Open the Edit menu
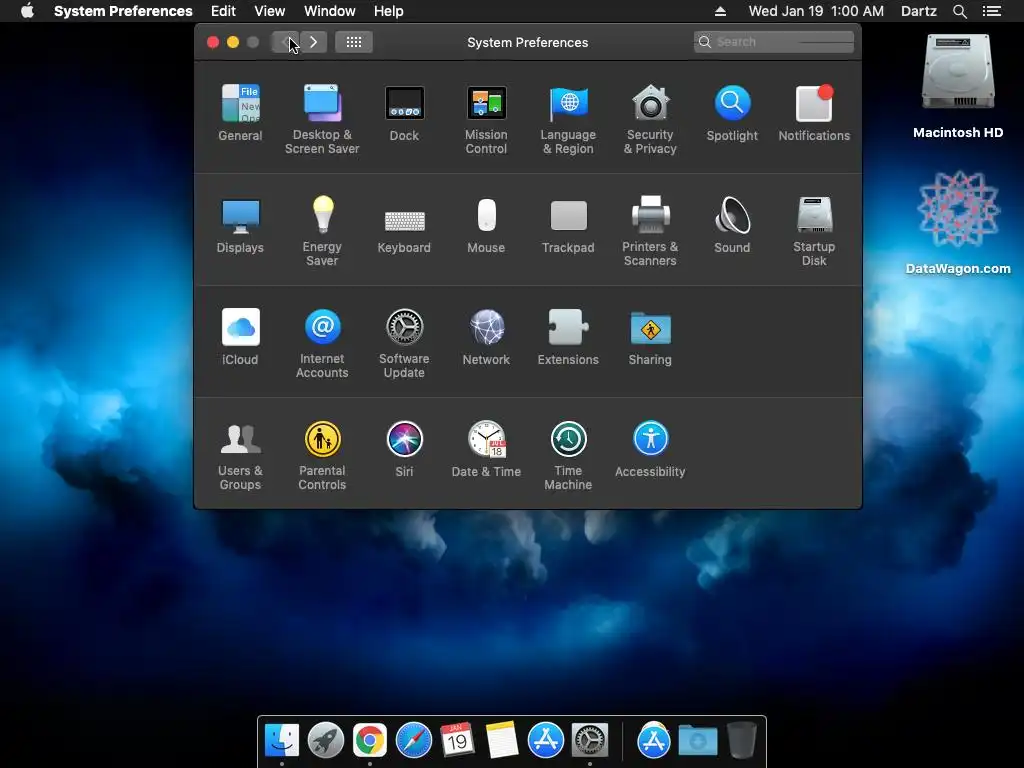 click(x=223, y=11)
